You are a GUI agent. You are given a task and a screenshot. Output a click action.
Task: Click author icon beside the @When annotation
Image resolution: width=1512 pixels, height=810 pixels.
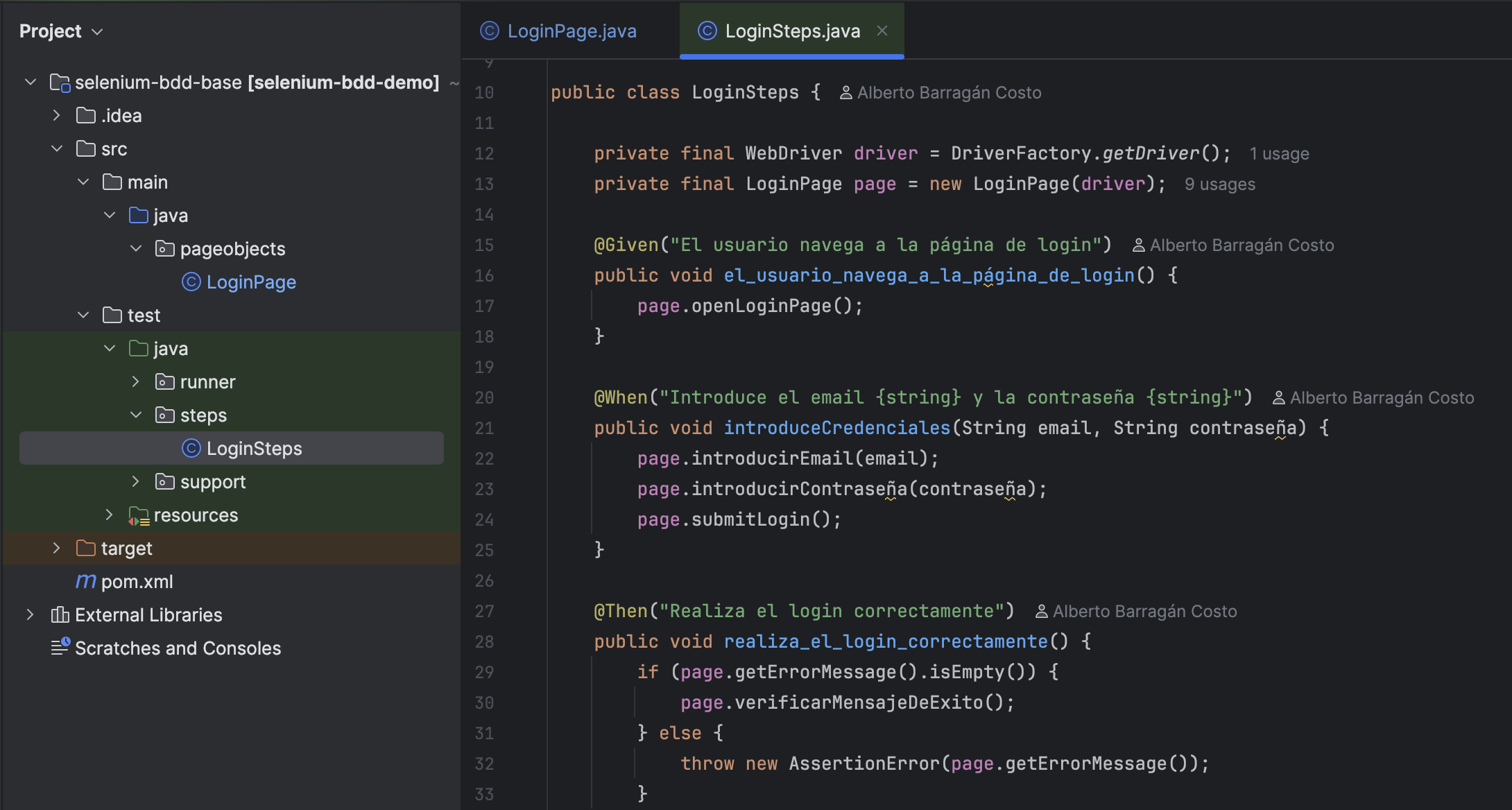(x=1279, y=398)
